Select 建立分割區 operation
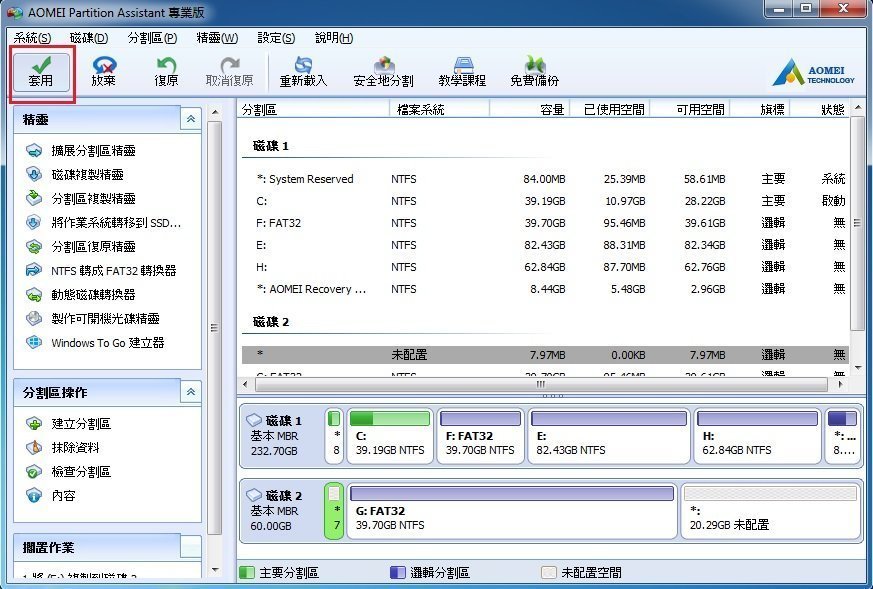Image resolution: width=873 pixels, height=589 pixels. (x=68, y=424)
